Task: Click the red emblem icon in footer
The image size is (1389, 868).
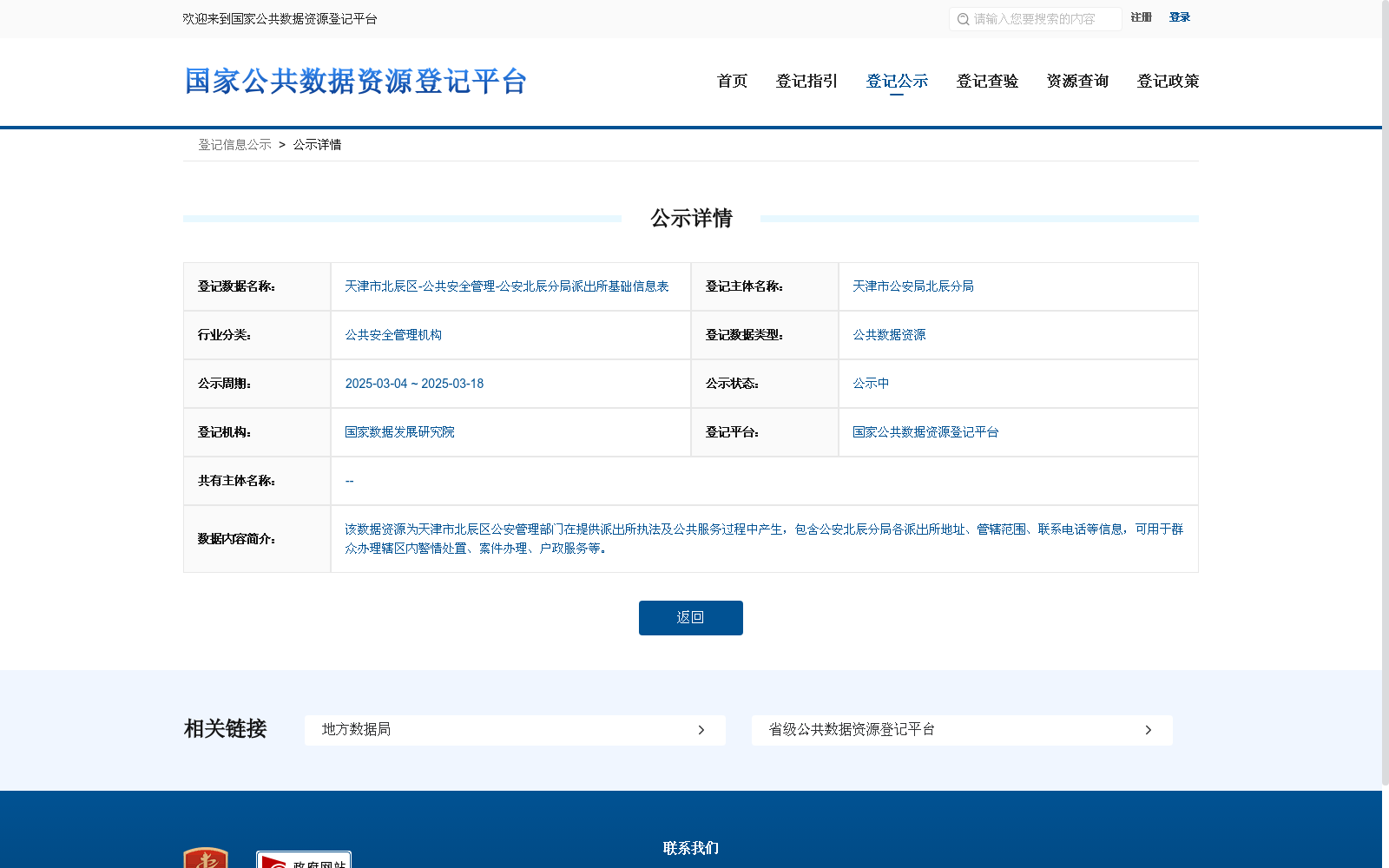Action: point(206,858)
